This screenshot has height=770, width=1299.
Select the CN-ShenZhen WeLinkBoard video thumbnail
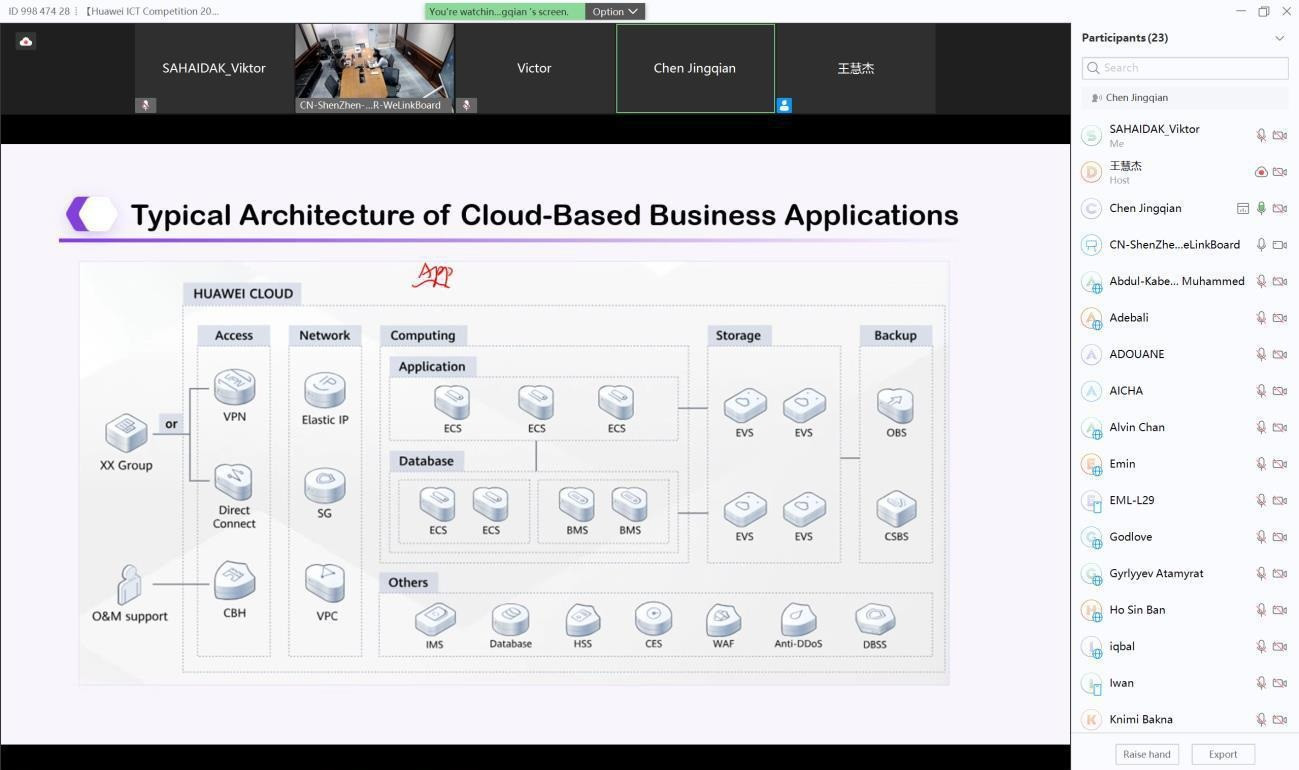374,68
